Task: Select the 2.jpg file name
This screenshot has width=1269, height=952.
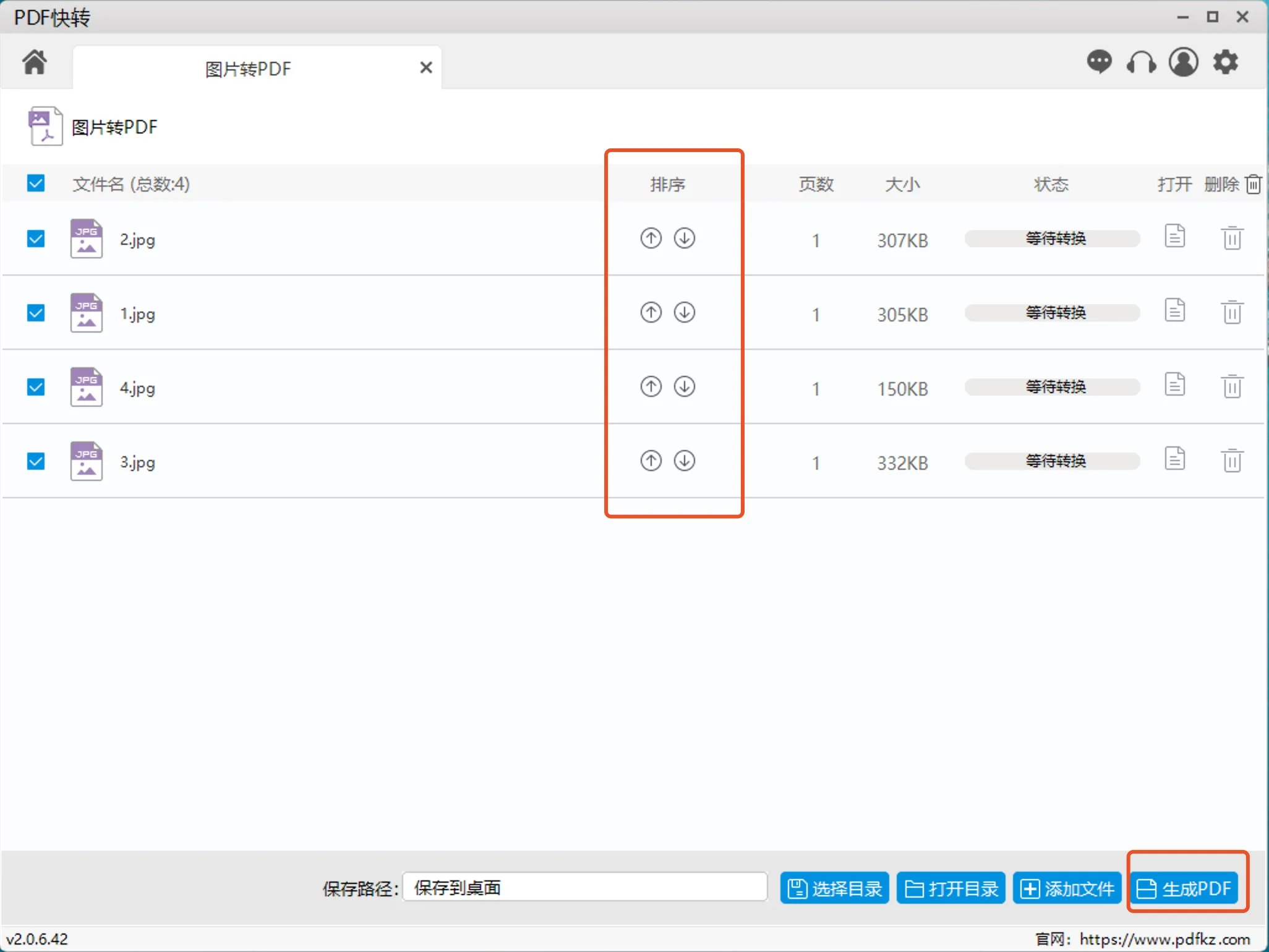Action: coord(137,240)
